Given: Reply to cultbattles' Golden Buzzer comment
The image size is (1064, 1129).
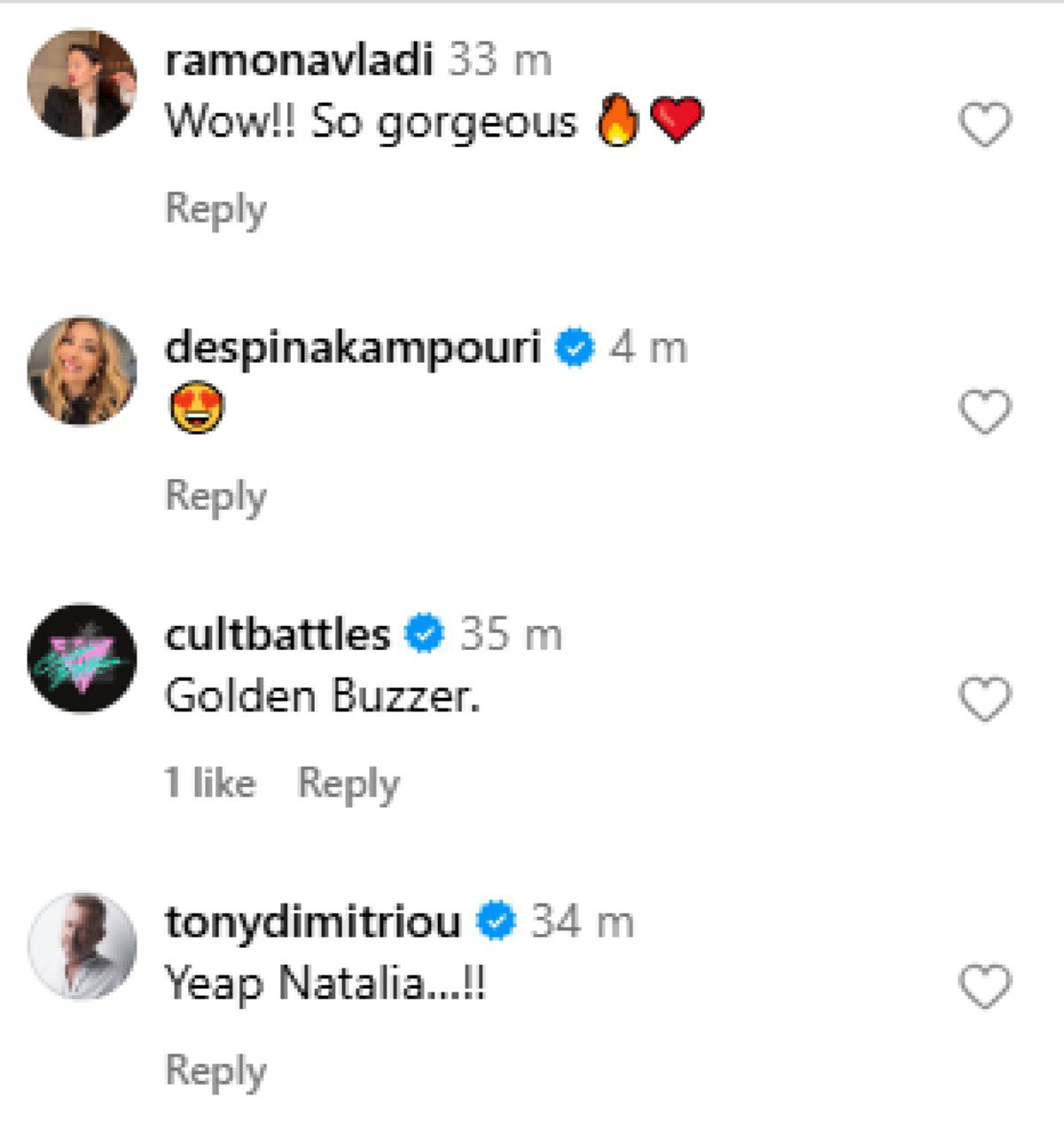Looking at the screenshot, I should [x=348, y=783].
